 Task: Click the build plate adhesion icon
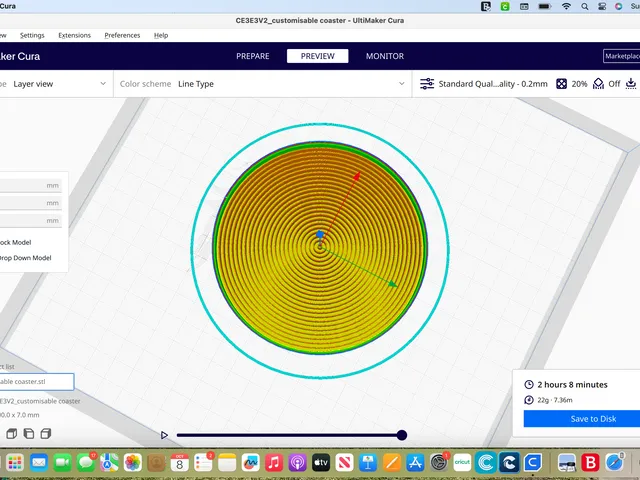[631, 84]
